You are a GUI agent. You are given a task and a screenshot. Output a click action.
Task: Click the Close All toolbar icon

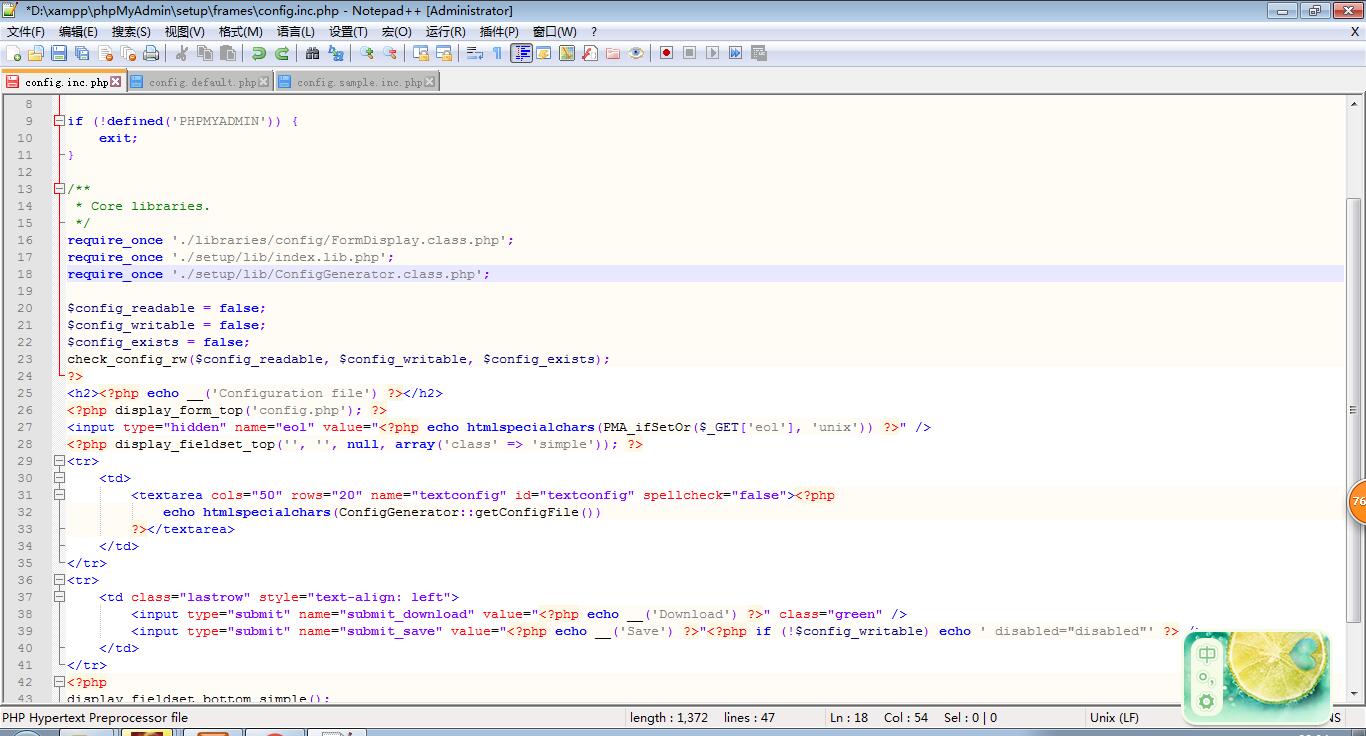pyautogui.click(x=128, y=53)
